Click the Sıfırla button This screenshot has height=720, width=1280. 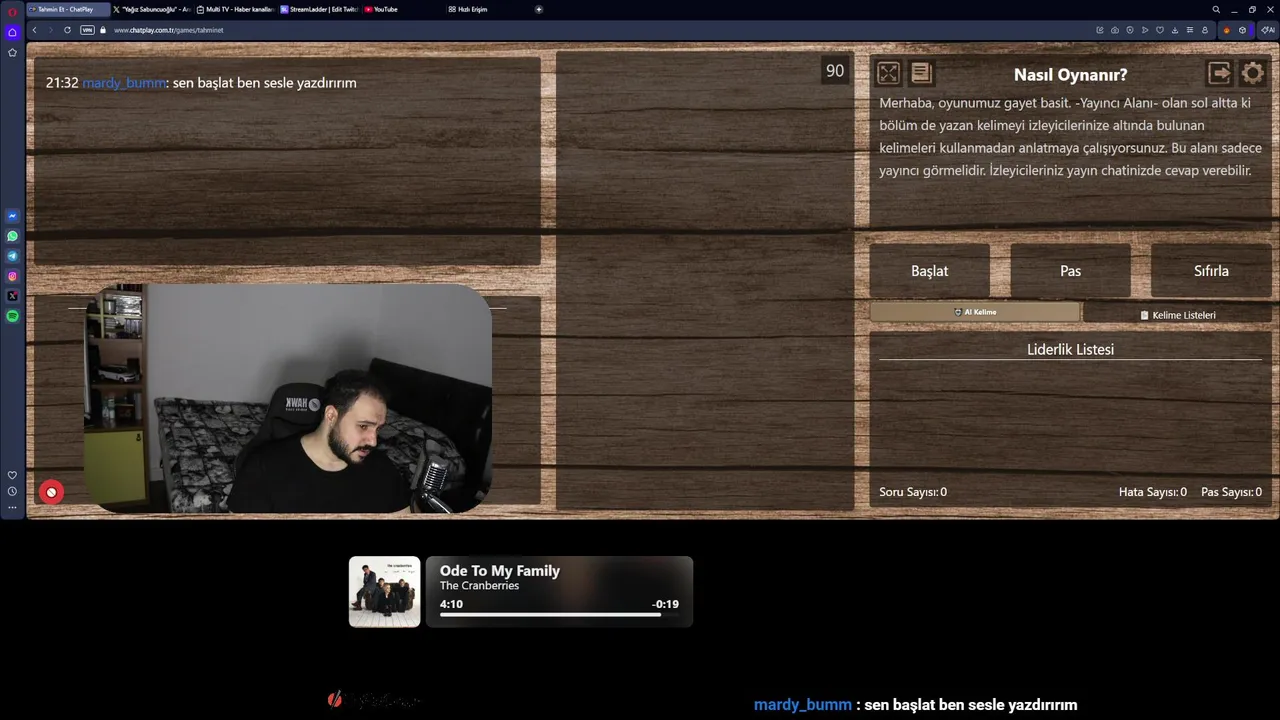(x=1211, y=270)
